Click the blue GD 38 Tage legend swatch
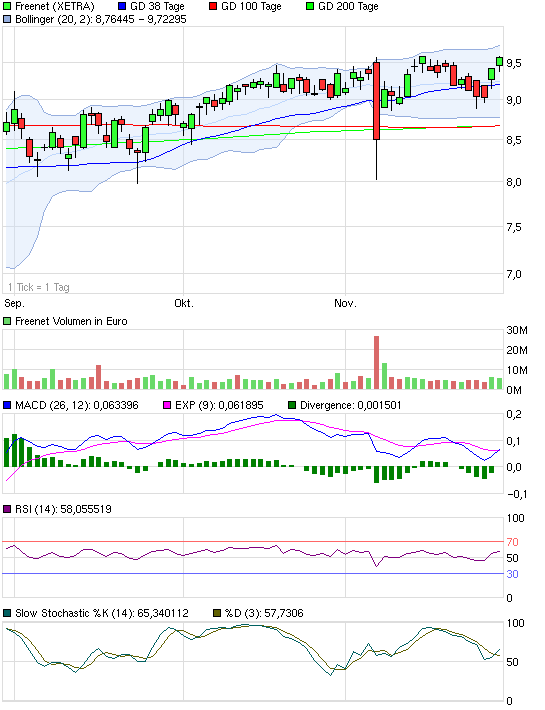The image size is (545, 710). 122,6
